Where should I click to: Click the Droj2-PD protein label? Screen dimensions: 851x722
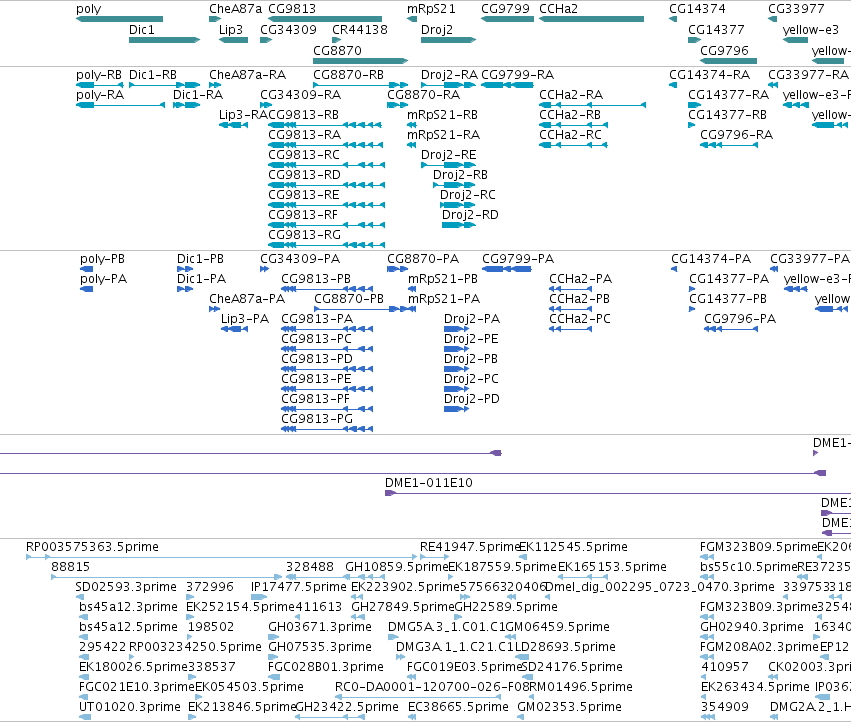[472, 399]
